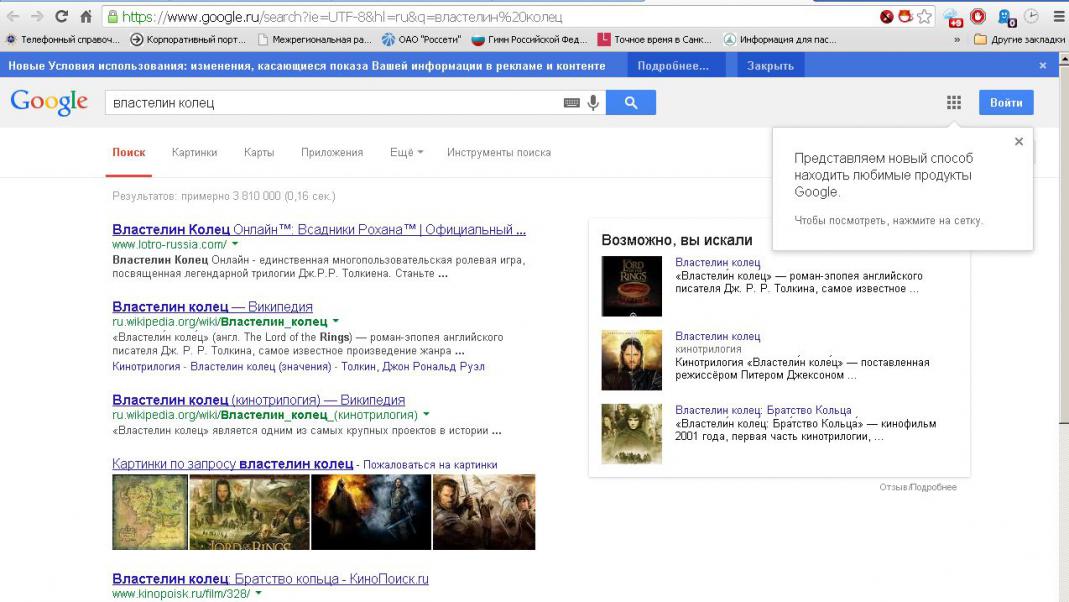Click the Middle-earth map image thumbnail
1069x602 pixels.
(x=148, y=512)
